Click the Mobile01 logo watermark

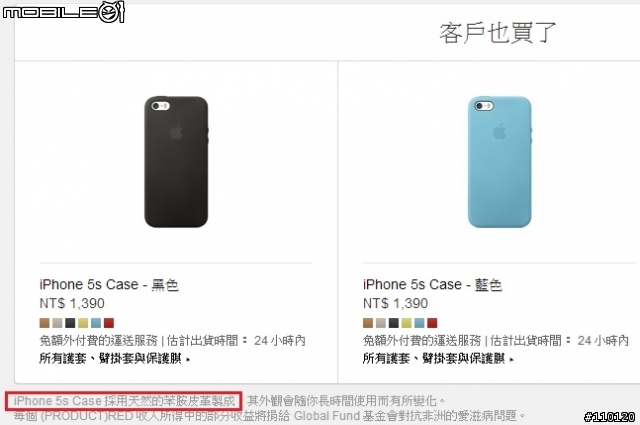pos(63,12)
